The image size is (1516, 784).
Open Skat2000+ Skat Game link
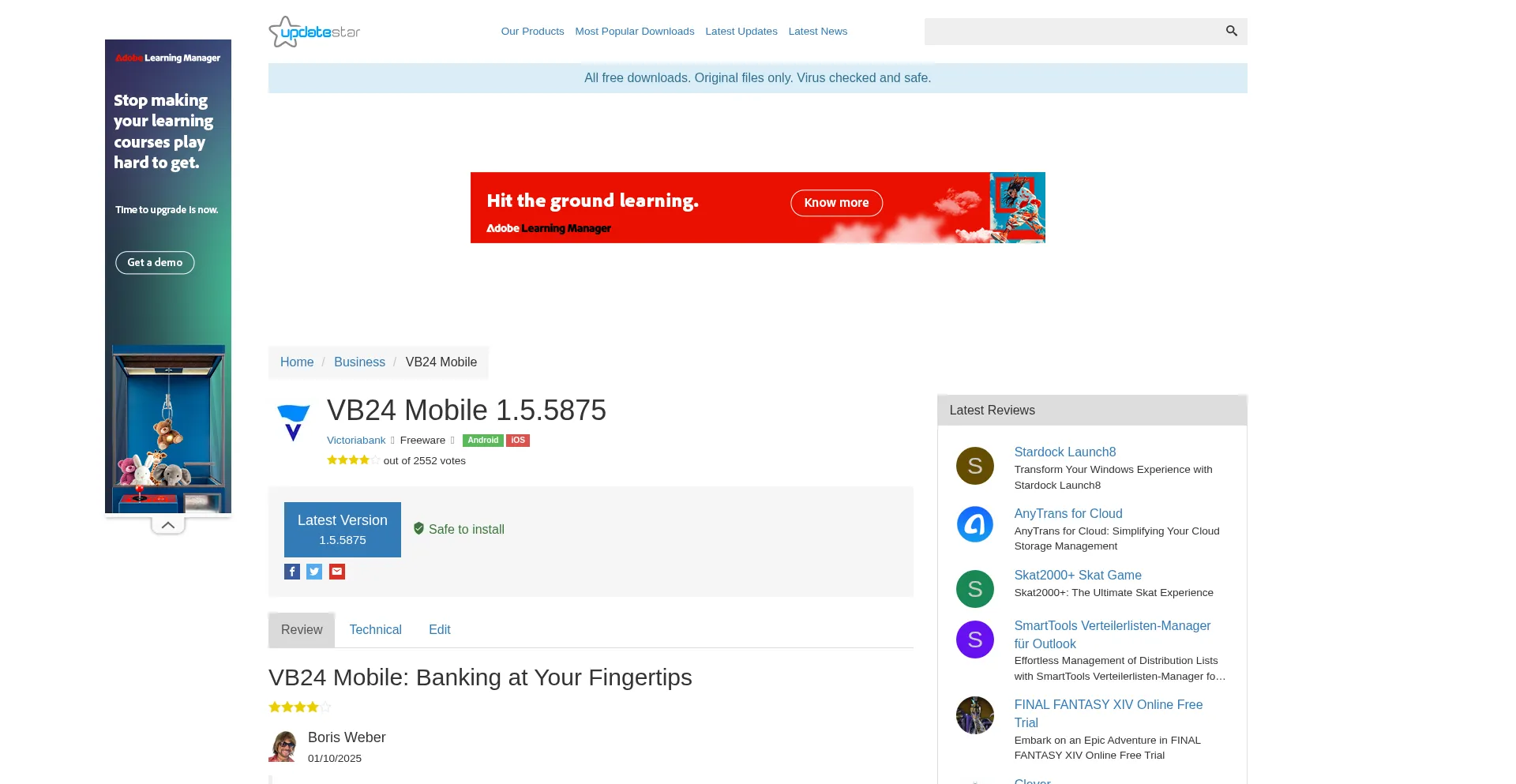(x=1078, y=576)
